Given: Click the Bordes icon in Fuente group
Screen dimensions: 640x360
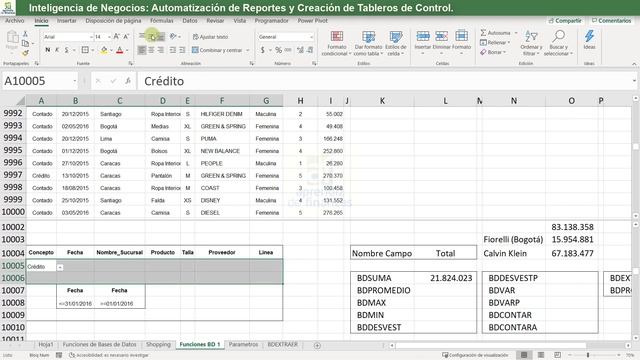Looking at the screenshot, I should [85, 50].
